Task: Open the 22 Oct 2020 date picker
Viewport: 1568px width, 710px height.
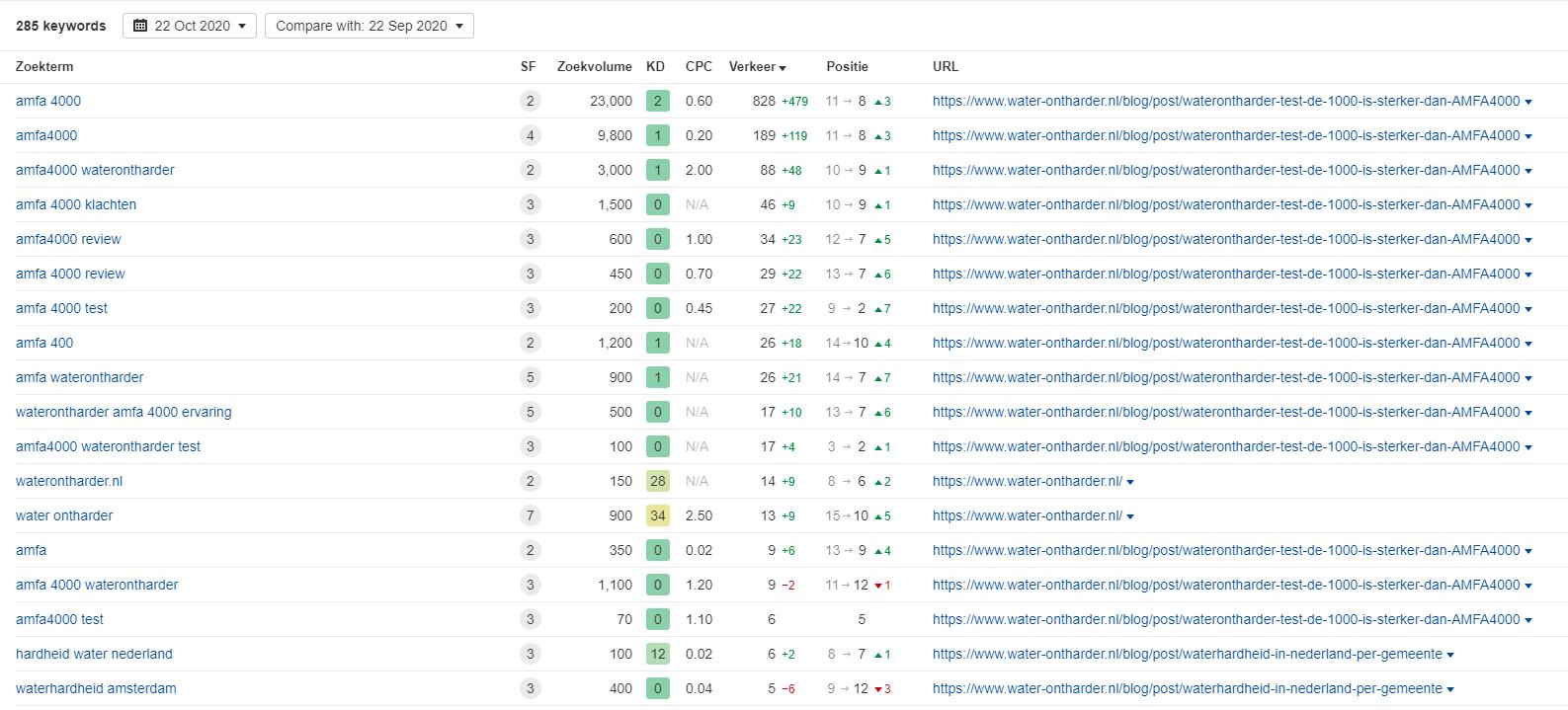Action: [x=190, y=26]
